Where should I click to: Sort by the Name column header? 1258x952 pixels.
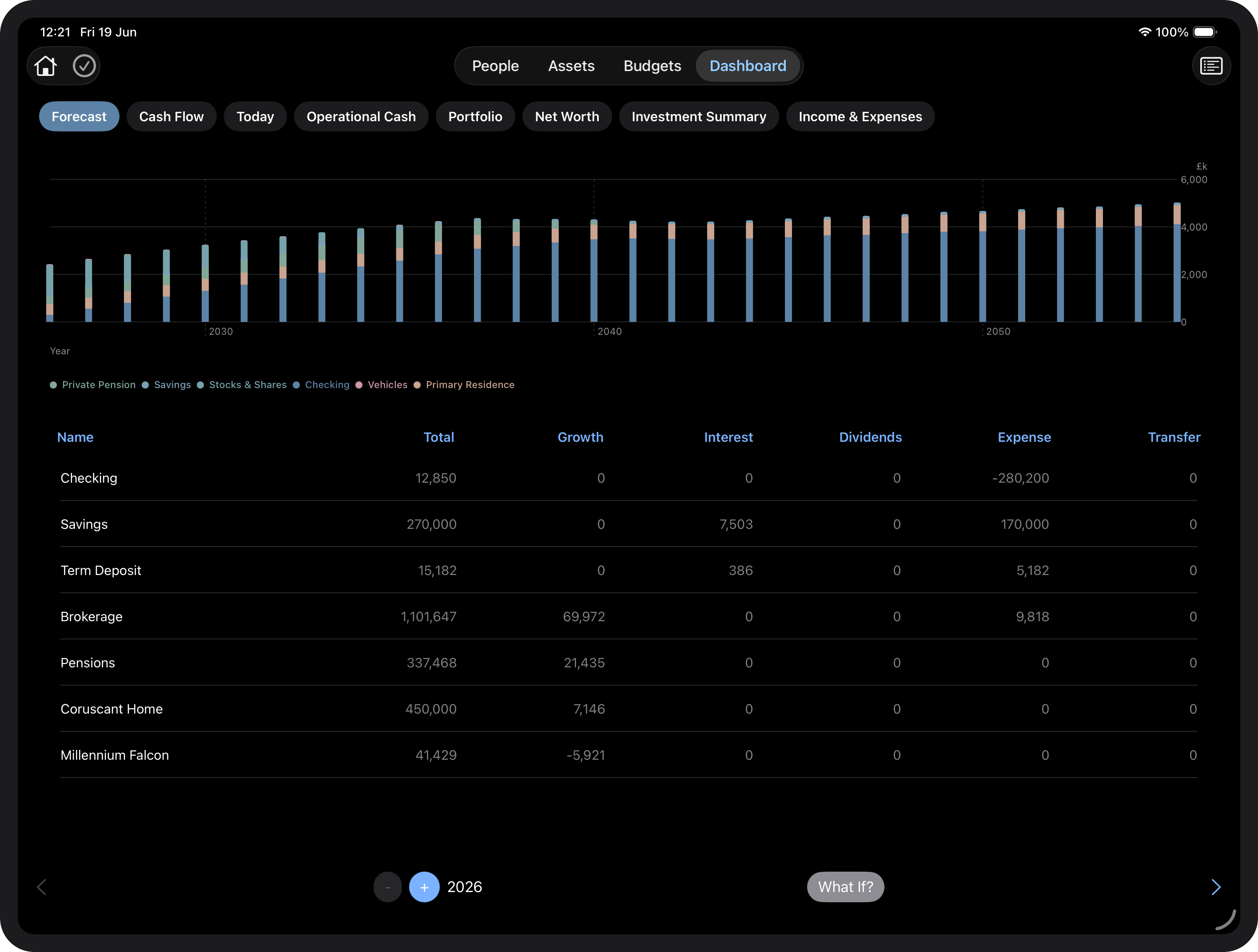click(75, 437)
